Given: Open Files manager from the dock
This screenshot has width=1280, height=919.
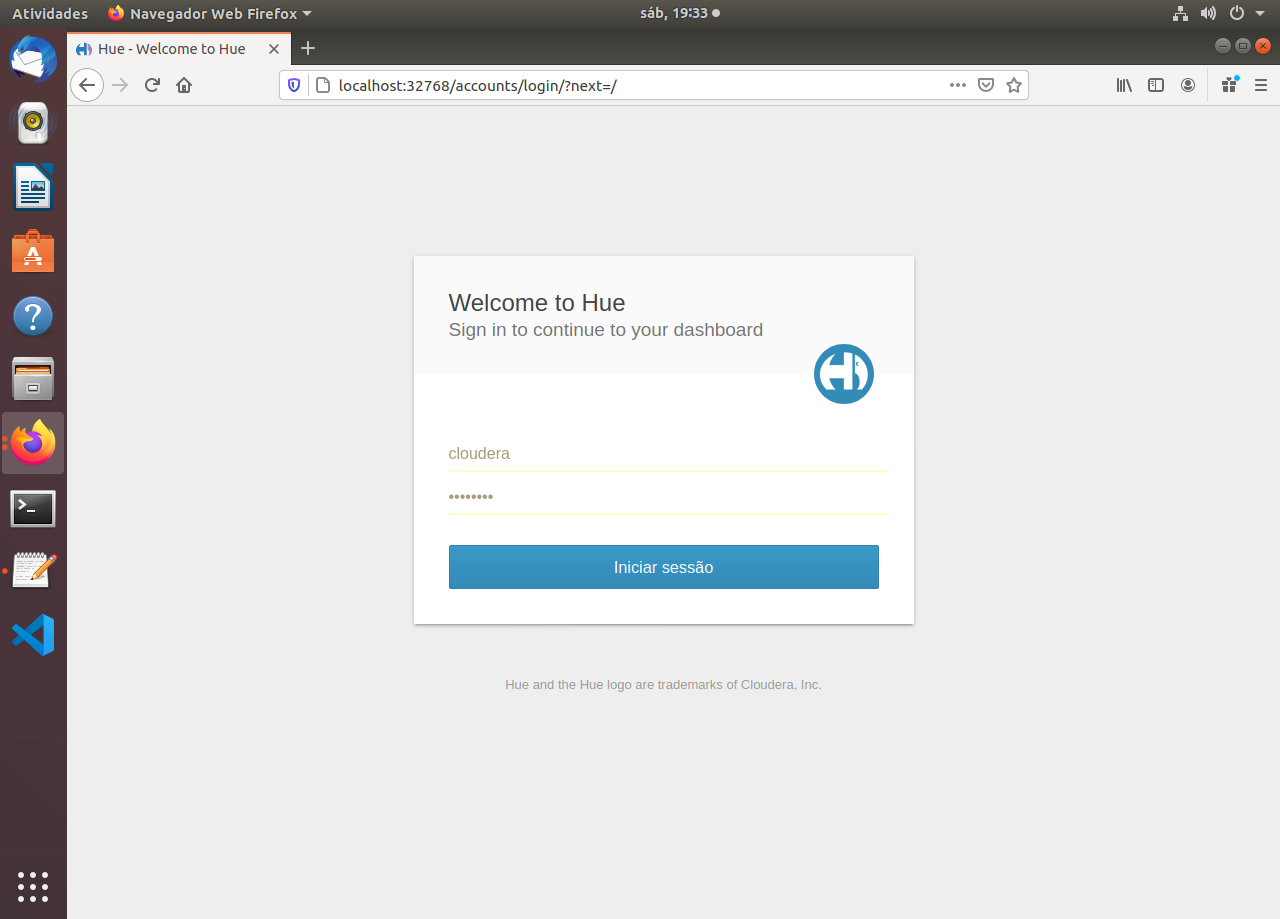Looking at the screenshot, I should (33, 379).
